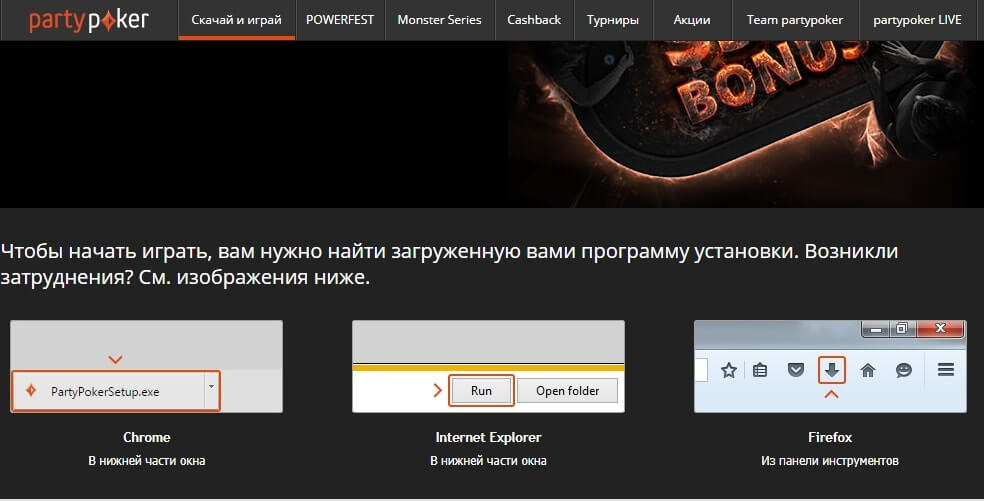Click the Firefox window minimize button
This screenshot has width=984, height=501.
click(876, 329)
